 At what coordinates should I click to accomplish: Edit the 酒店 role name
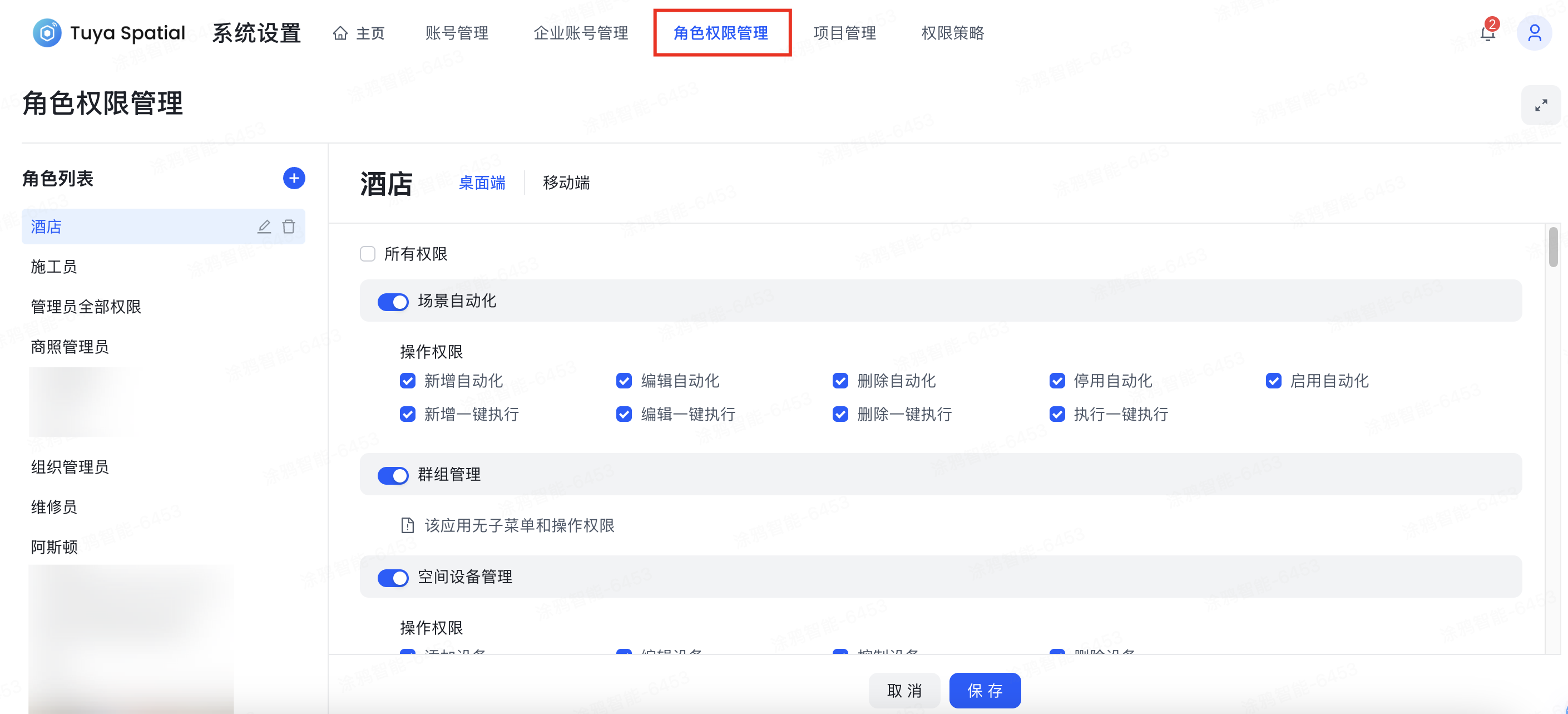[x=264, y=226]
